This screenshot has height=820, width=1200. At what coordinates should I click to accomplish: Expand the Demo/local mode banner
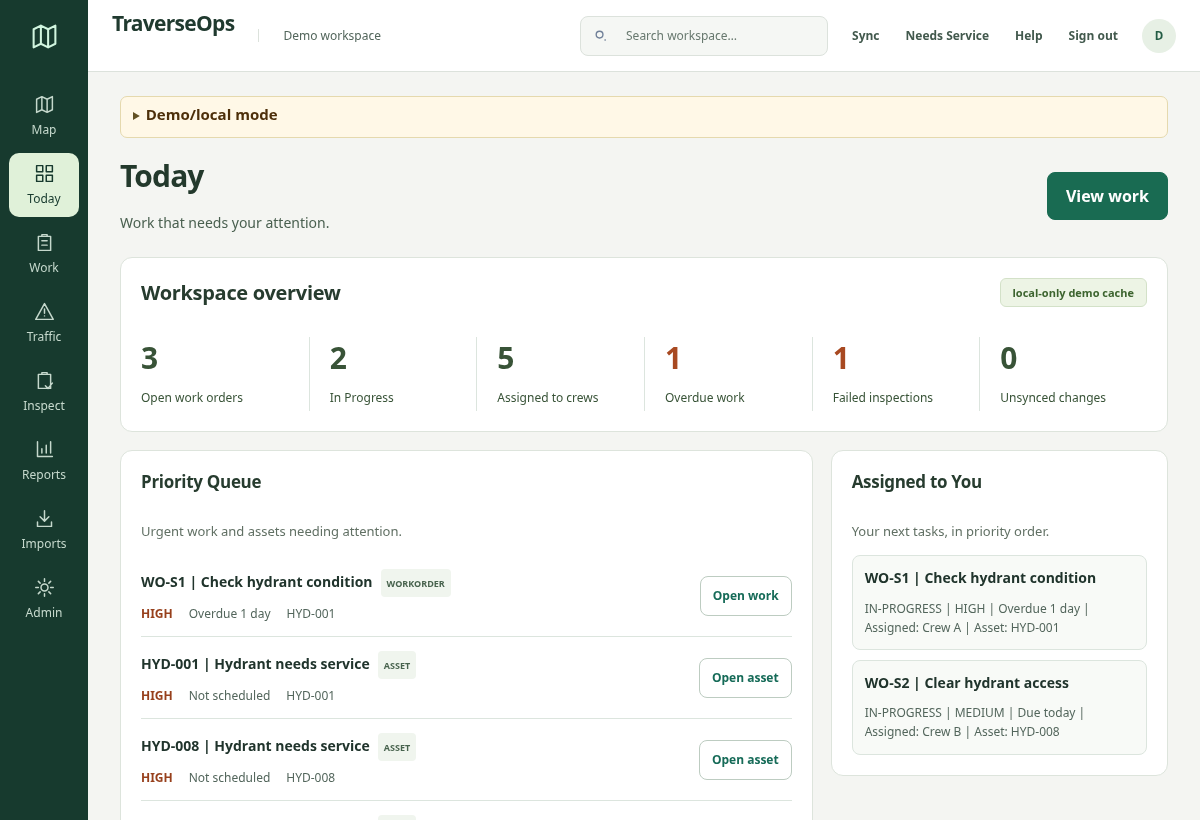pos(644,116)
